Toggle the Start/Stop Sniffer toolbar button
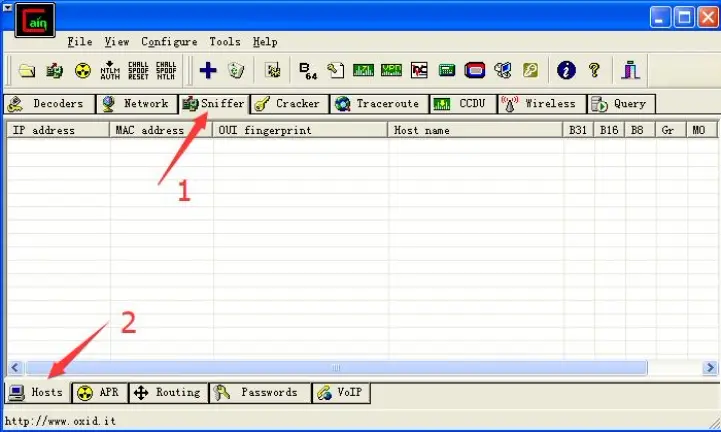The width and height of the screenshot is (721, 432). [55, 71]
